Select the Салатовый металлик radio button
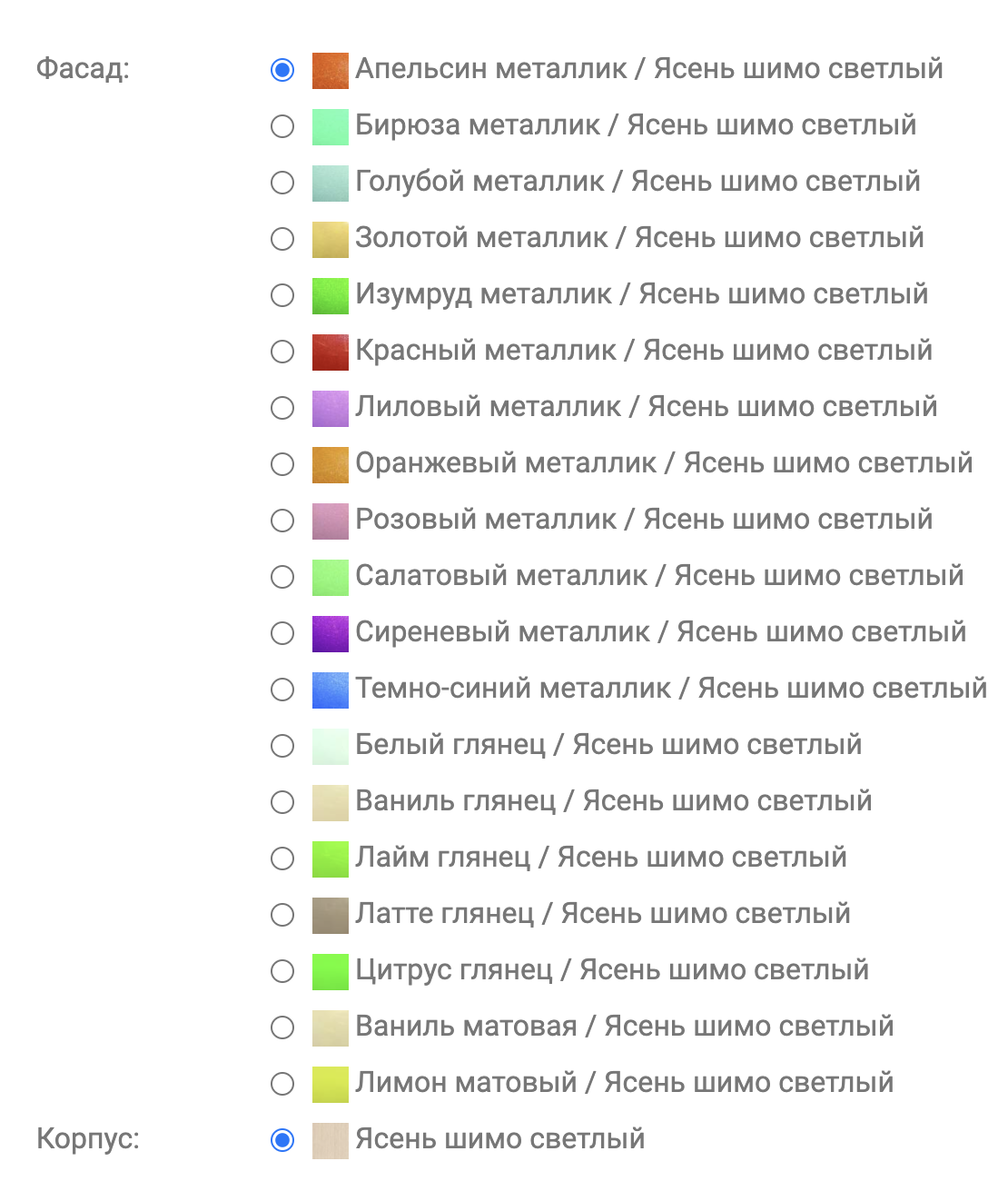This screenshot has height=1201, width=1008. click(x=282, y=577)
